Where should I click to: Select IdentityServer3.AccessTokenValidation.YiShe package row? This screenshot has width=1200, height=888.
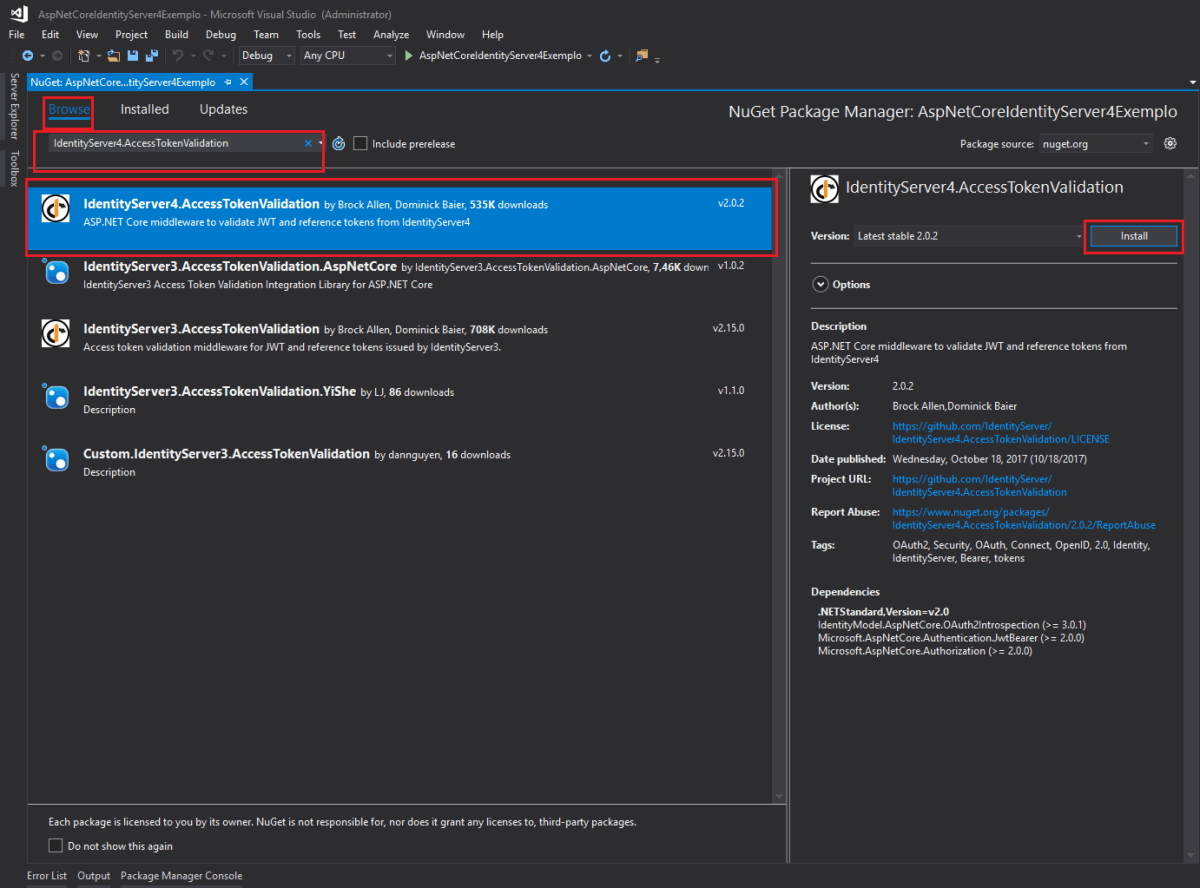tap(400, 400)
